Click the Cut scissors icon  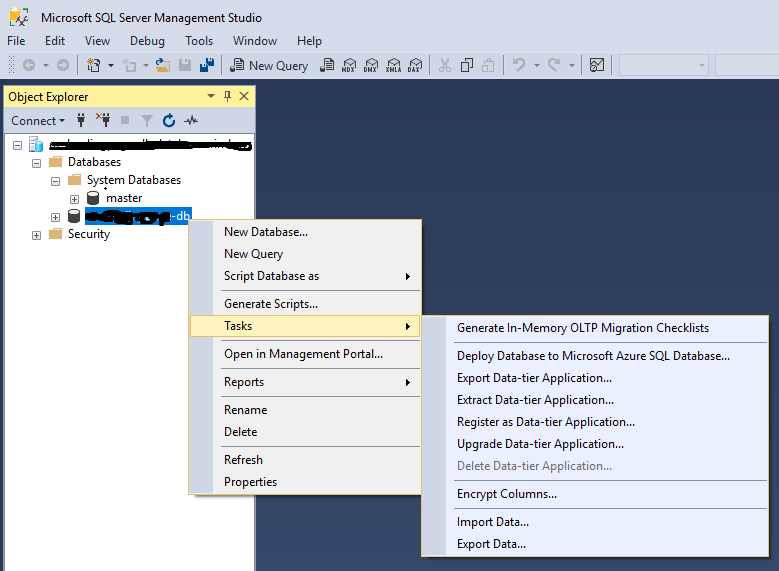445,65
